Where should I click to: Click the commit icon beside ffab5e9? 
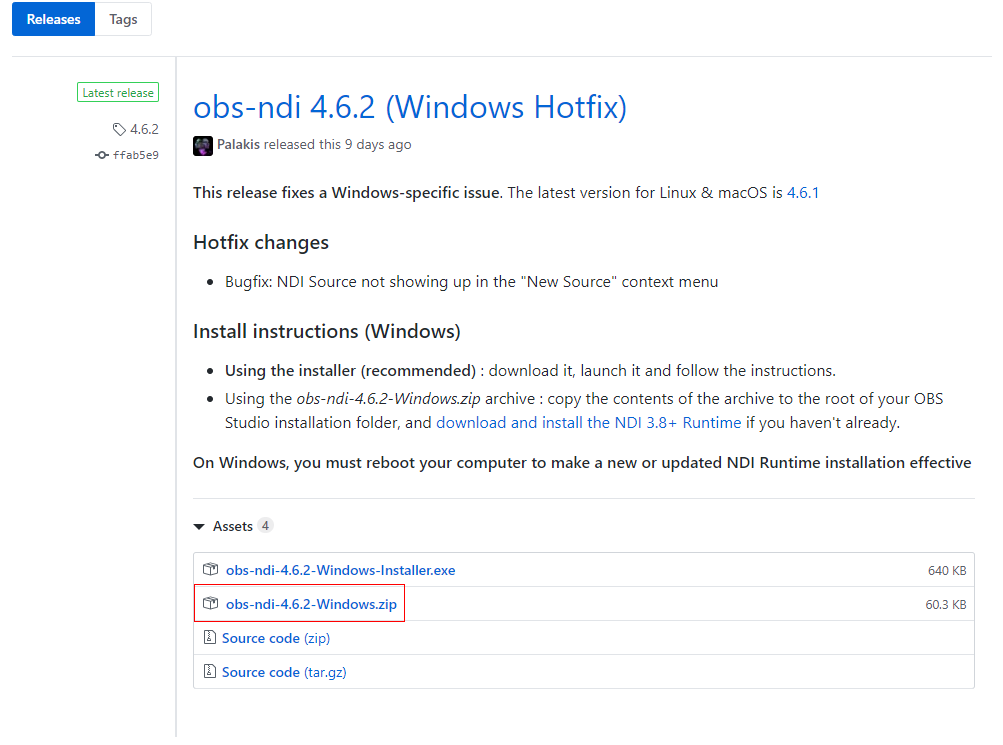(x=102, y=155)
